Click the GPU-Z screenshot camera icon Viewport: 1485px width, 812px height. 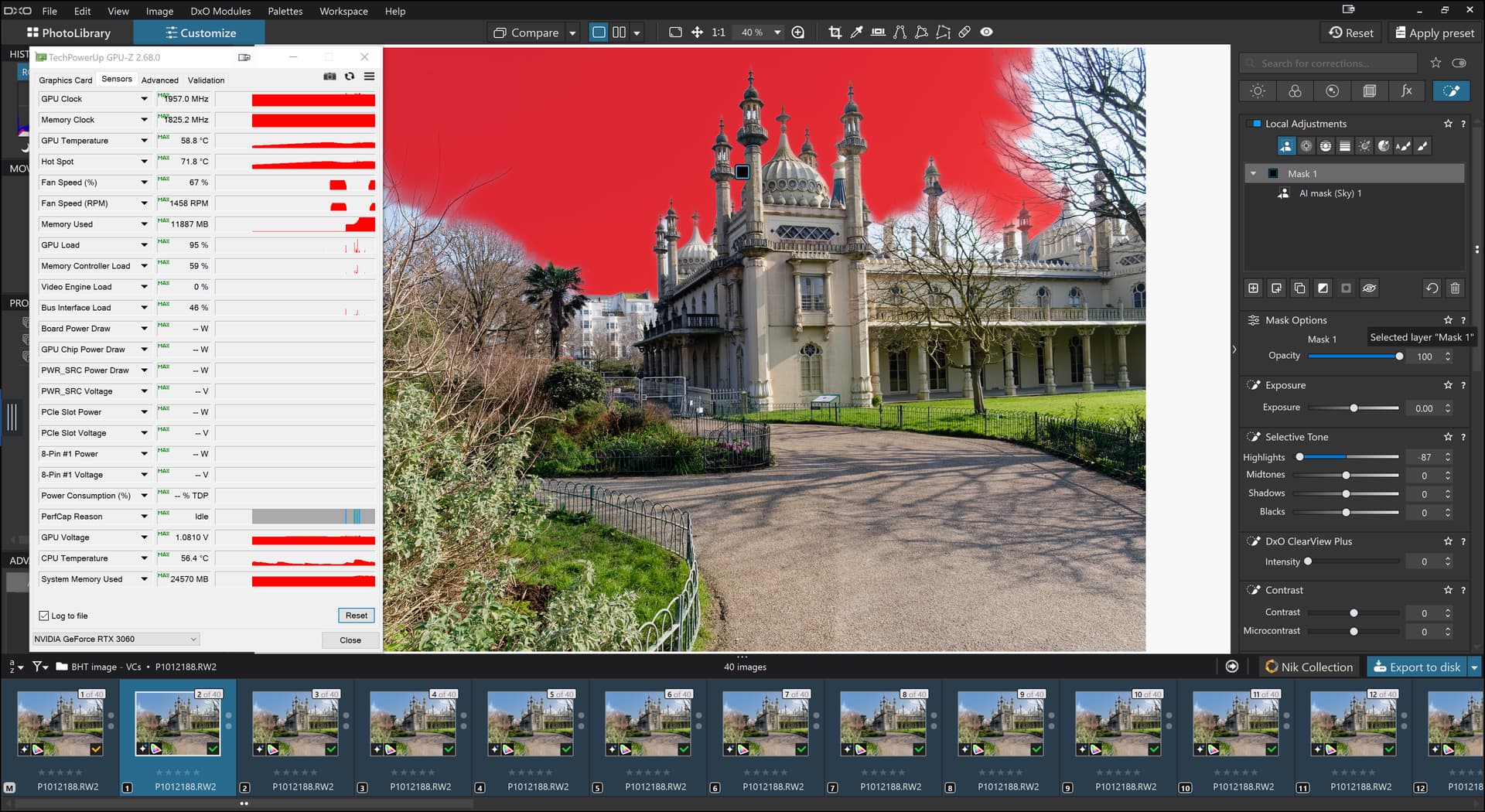coord(329,77)
